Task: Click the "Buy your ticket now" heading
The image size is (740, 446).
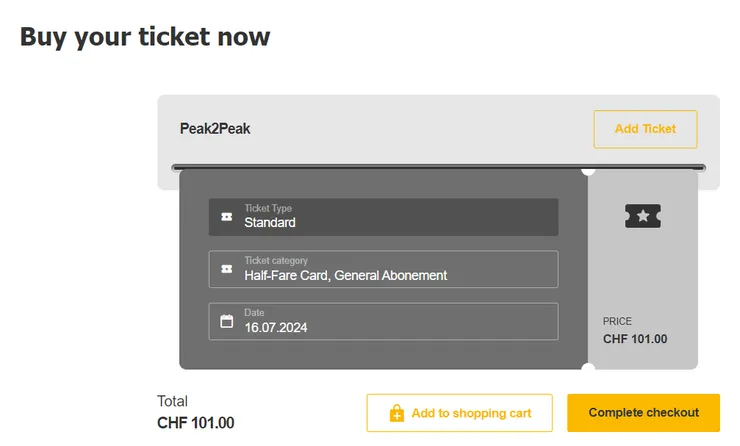Action: 145,37
